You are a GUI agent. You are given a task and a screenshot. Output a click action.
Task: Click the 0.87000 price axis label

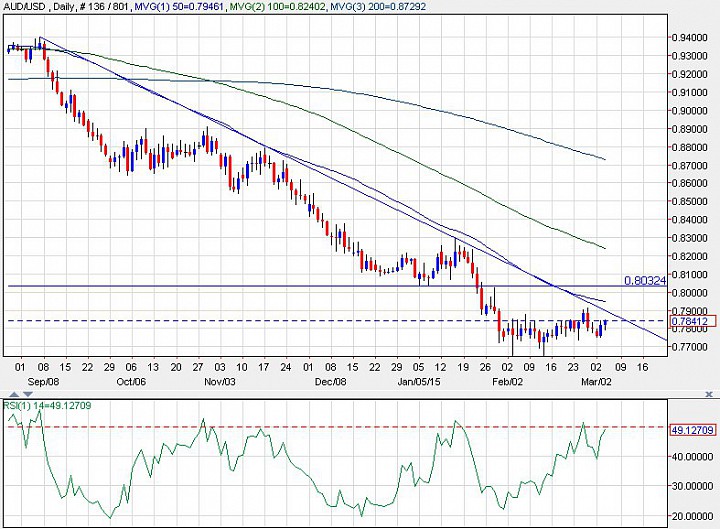(x=689, y=165)
